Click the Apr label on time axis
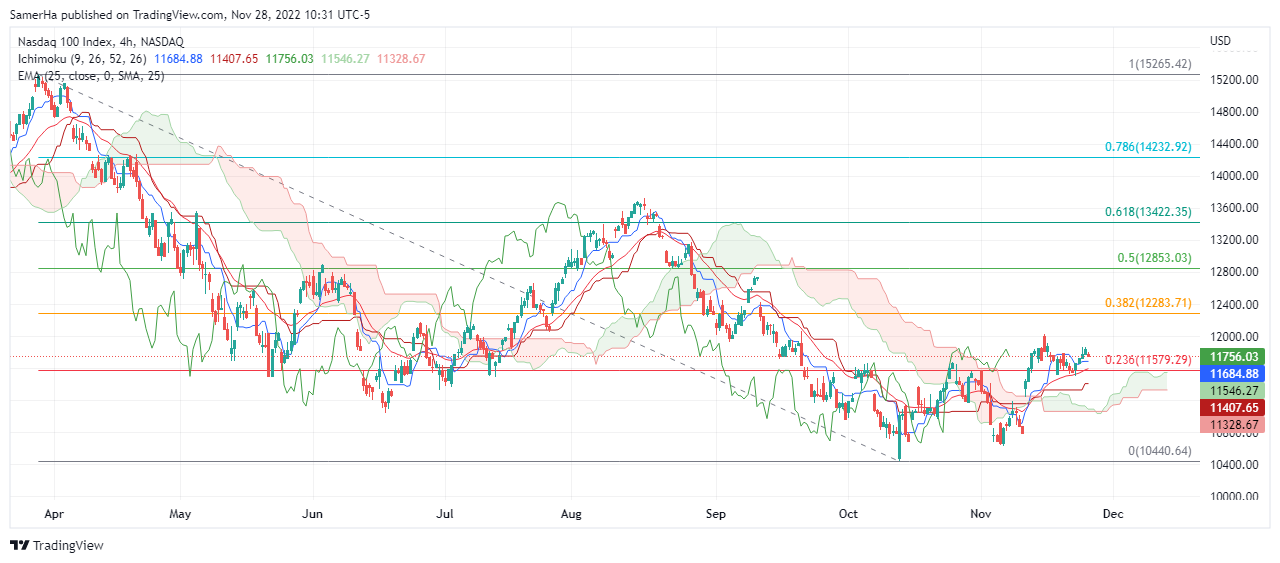The image size is (1280, 563). click(54, 514)
